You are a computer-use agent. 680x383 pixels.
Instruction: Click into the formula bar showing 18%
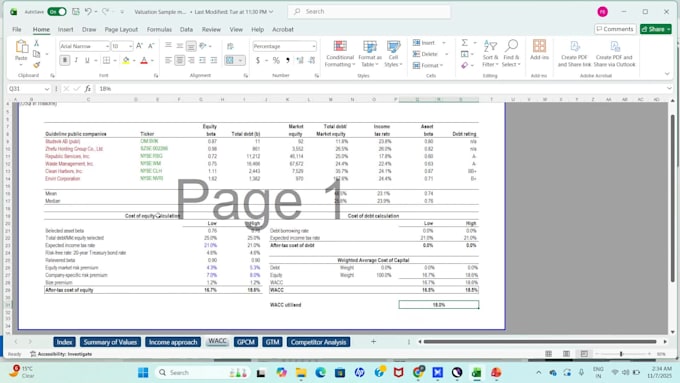click(382, 88)
